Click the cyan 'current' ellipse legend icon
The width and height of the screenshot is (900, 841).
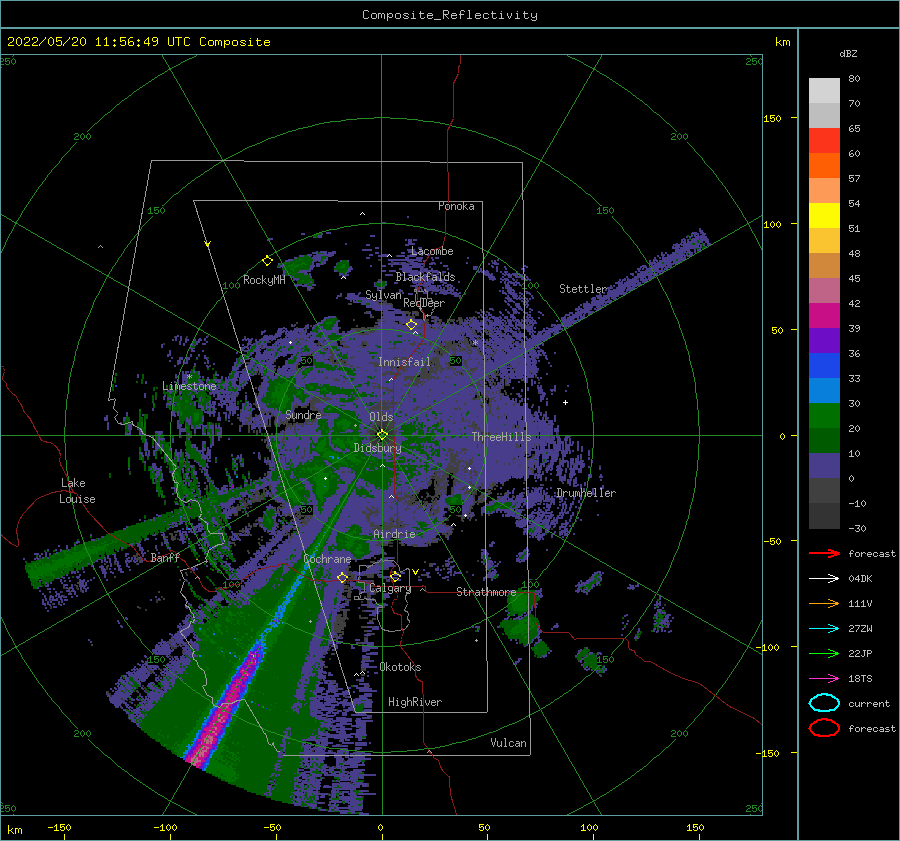click(x=824, y=703)
